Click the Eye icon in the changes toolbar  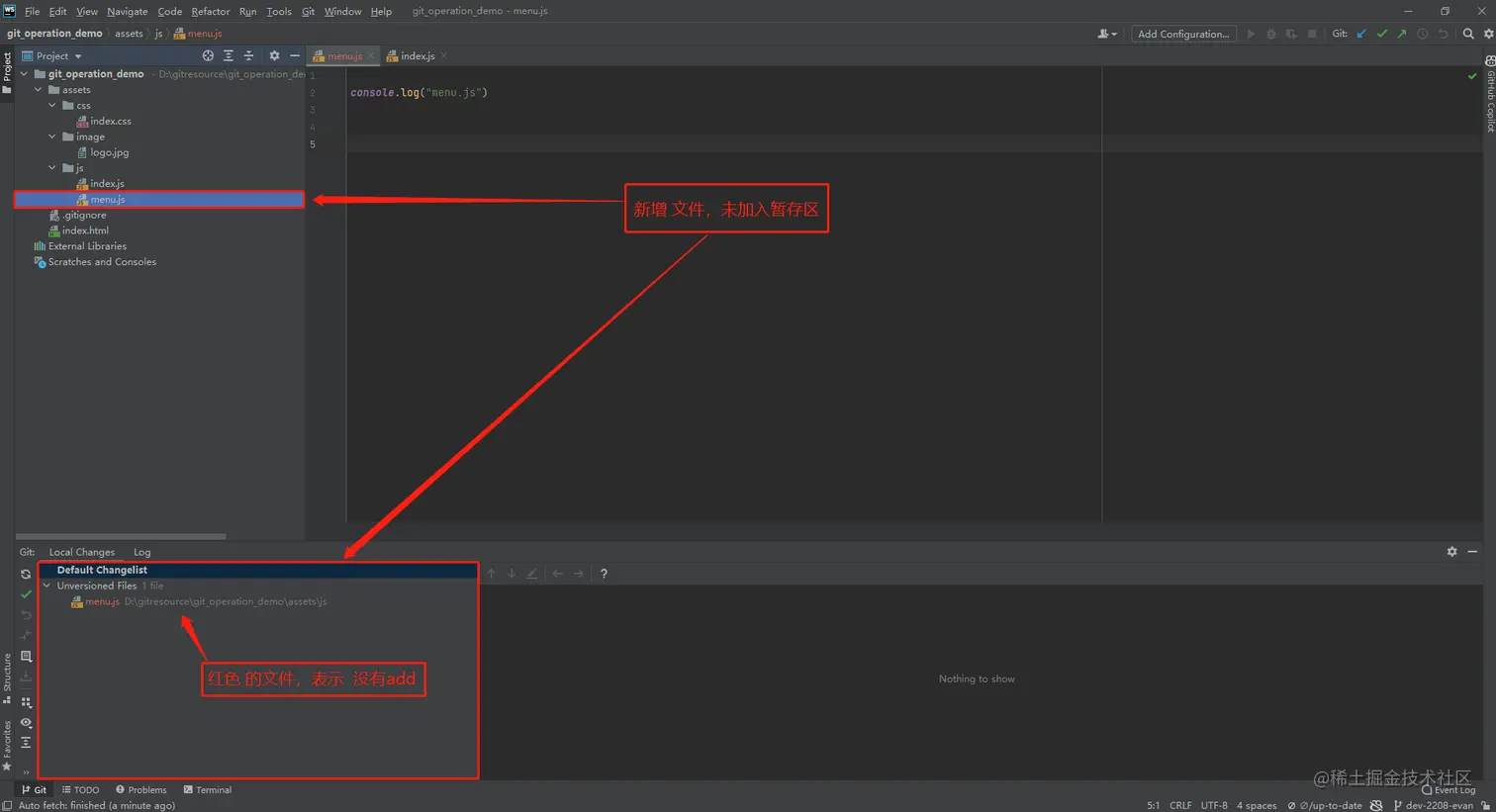point(26,722)
